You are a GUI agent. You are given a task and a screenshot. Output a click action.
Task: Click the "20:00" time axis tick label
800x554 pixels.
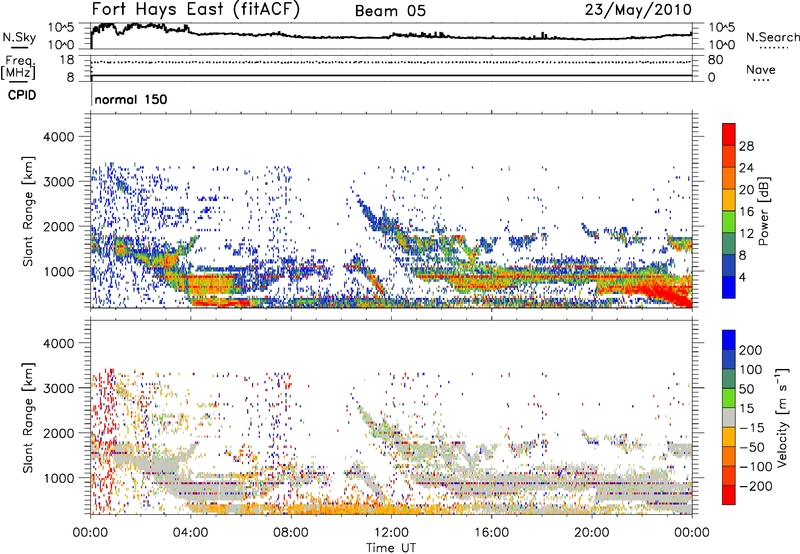pyautogui.click(x=592, y=533)
